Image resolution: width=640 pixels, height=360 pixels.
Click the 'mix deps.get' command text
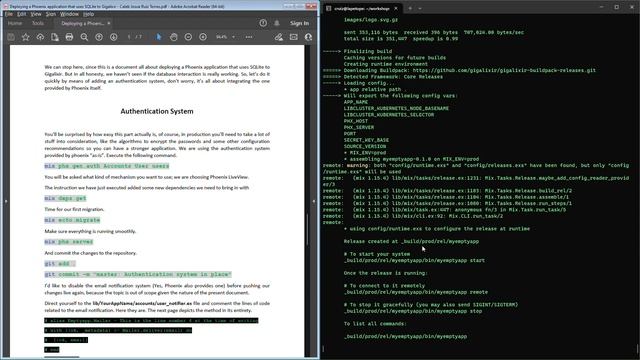[x=65, y=198]
